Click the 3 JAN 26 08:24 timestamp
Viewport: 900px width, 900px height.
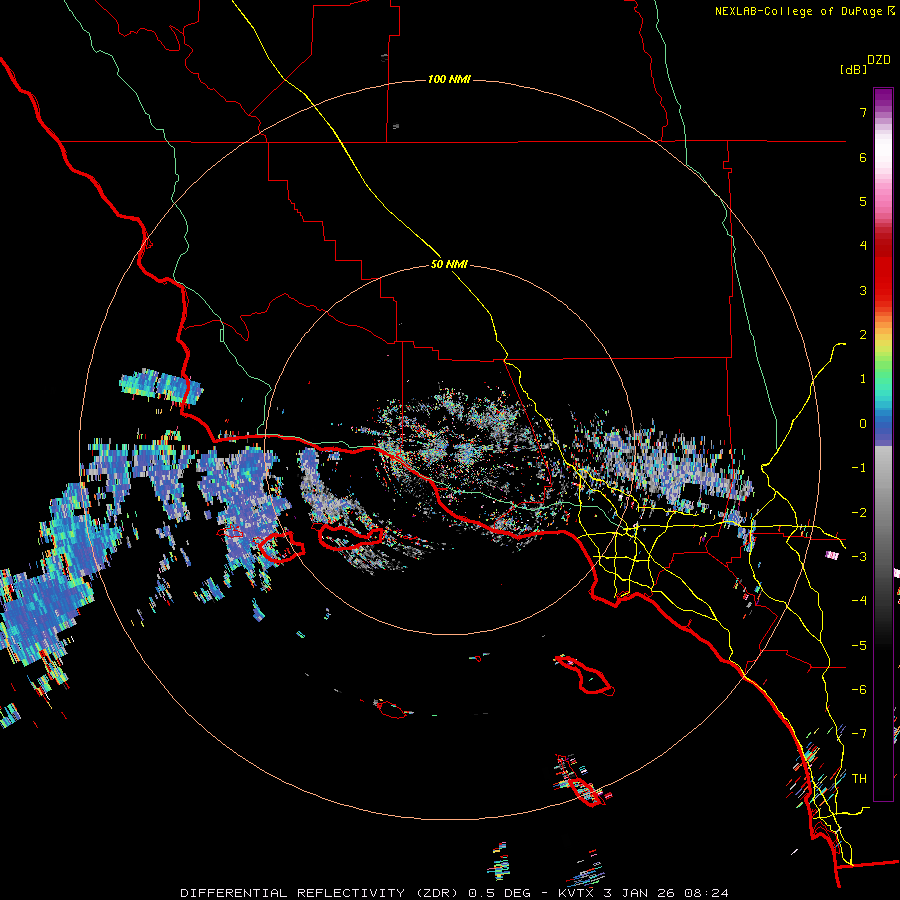pyautogui.click(x=666, y=893)
